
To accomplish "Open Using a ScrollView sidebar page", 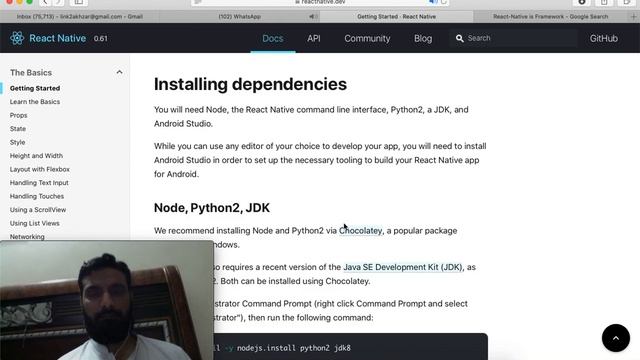I will coord(38,209).
